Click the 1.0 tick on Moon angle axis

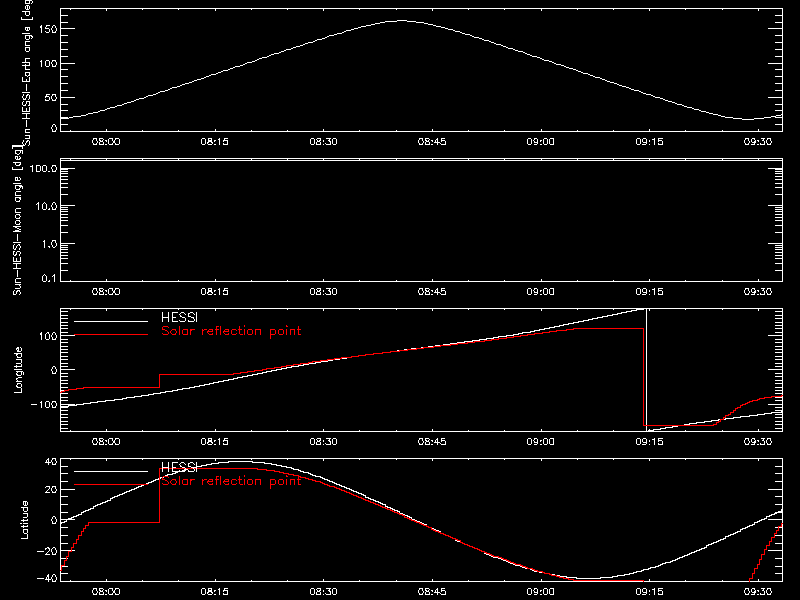49,244
